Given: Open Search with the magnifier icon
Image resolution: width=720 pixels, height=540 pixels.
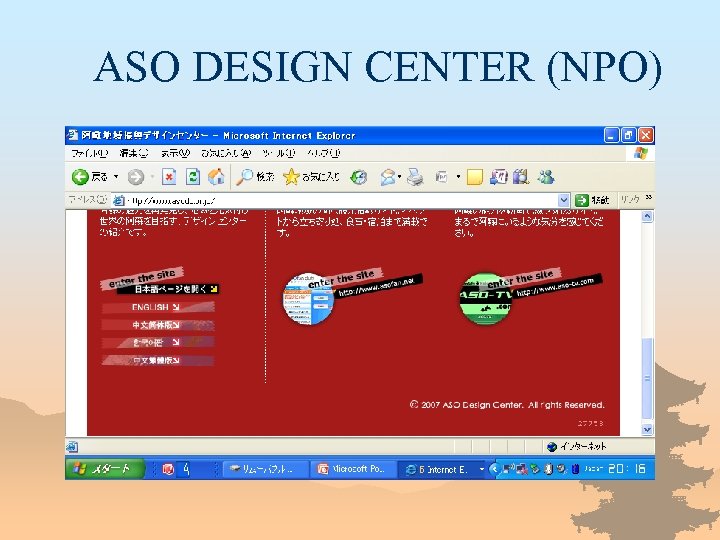Looking at the screenshot, I should 244,177.
